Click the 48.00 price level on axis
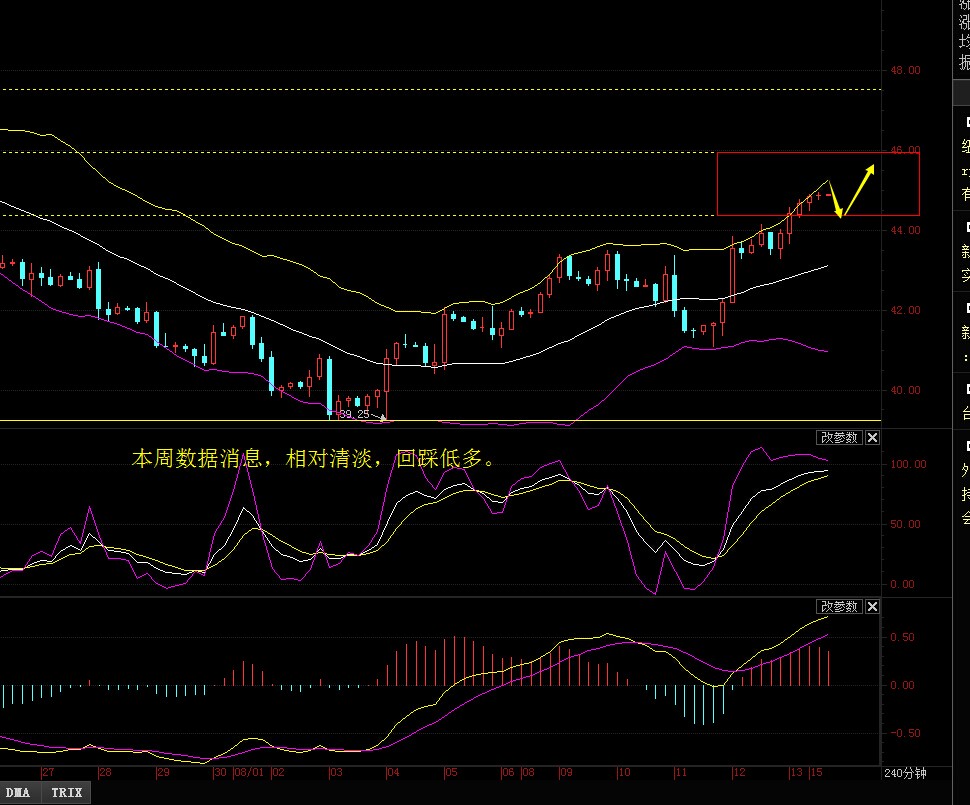Image resolution: width=970 pixels, height=805 pixels. [x=905, y=71]
